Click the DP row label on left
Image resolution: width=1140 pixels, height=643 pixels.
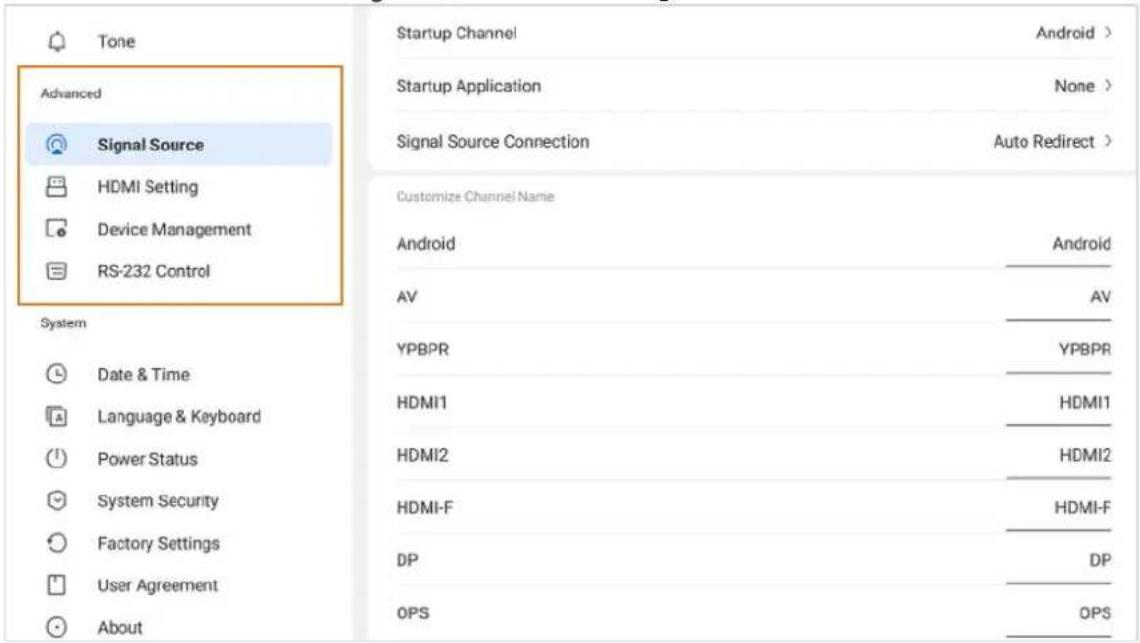(x=407, y=560)
